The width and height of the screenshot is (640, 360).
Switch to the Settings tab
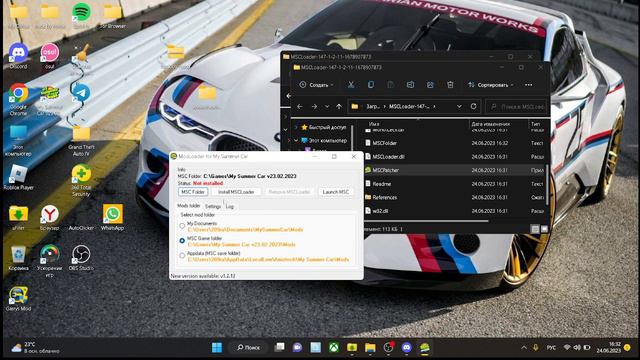pyautogui.click(x=213, y=206)
